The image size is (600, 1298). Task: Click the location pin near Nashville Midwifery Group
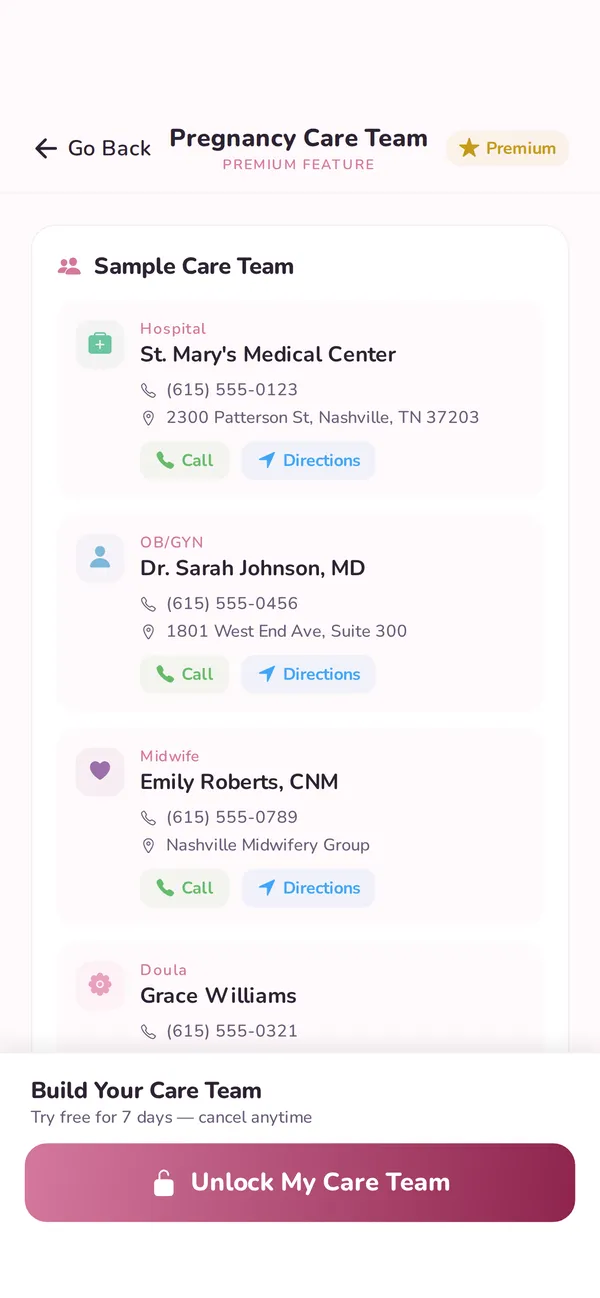click(150, 845)
